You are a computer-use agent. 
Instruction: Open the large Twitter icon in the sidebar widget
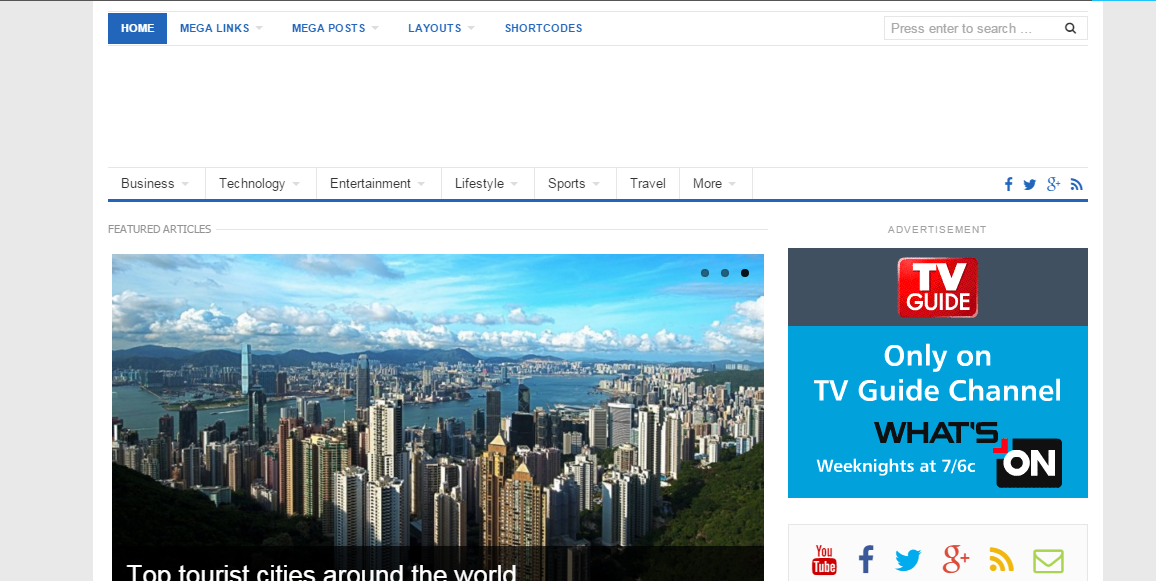point(908,560)
